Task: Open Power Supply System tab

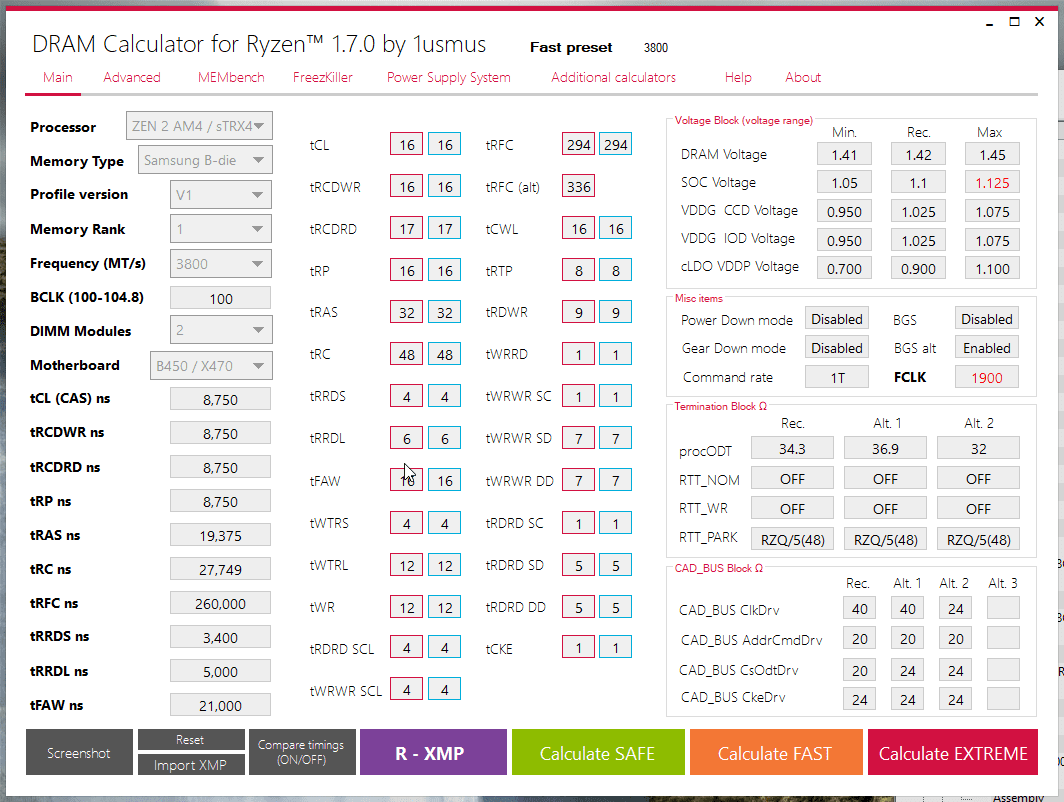Action: tap(449, 77)
